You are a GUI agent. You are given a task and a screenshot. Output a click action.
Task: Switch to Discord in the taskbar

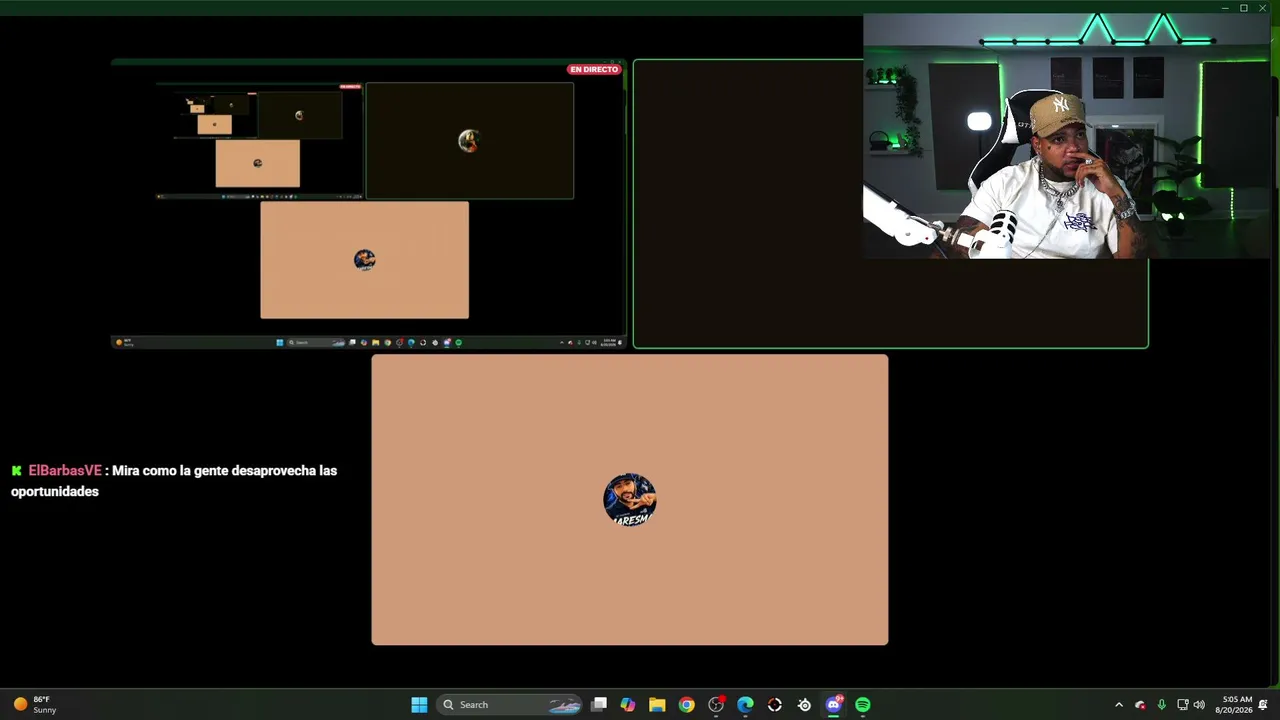pos(834,705)
